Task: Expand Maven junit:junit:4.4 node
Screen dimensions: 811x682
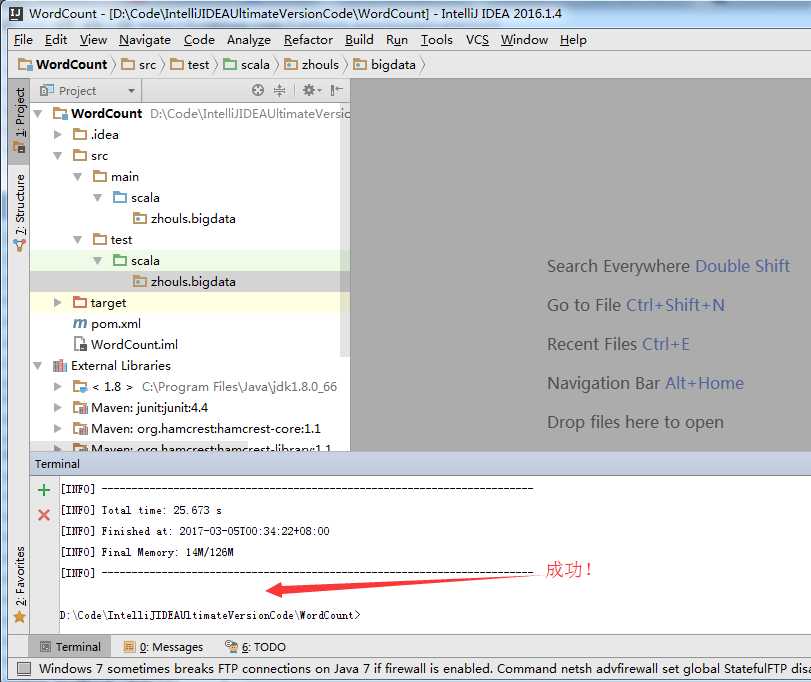Action: [57, 408]
